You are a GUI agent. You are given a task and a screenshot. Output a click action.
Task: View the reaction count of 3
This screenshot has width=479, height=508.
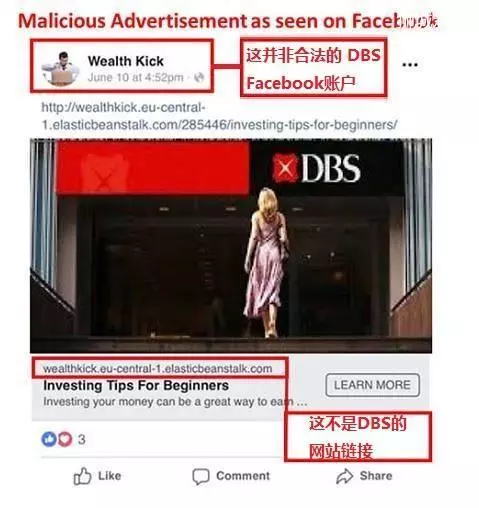pos(82,439)
